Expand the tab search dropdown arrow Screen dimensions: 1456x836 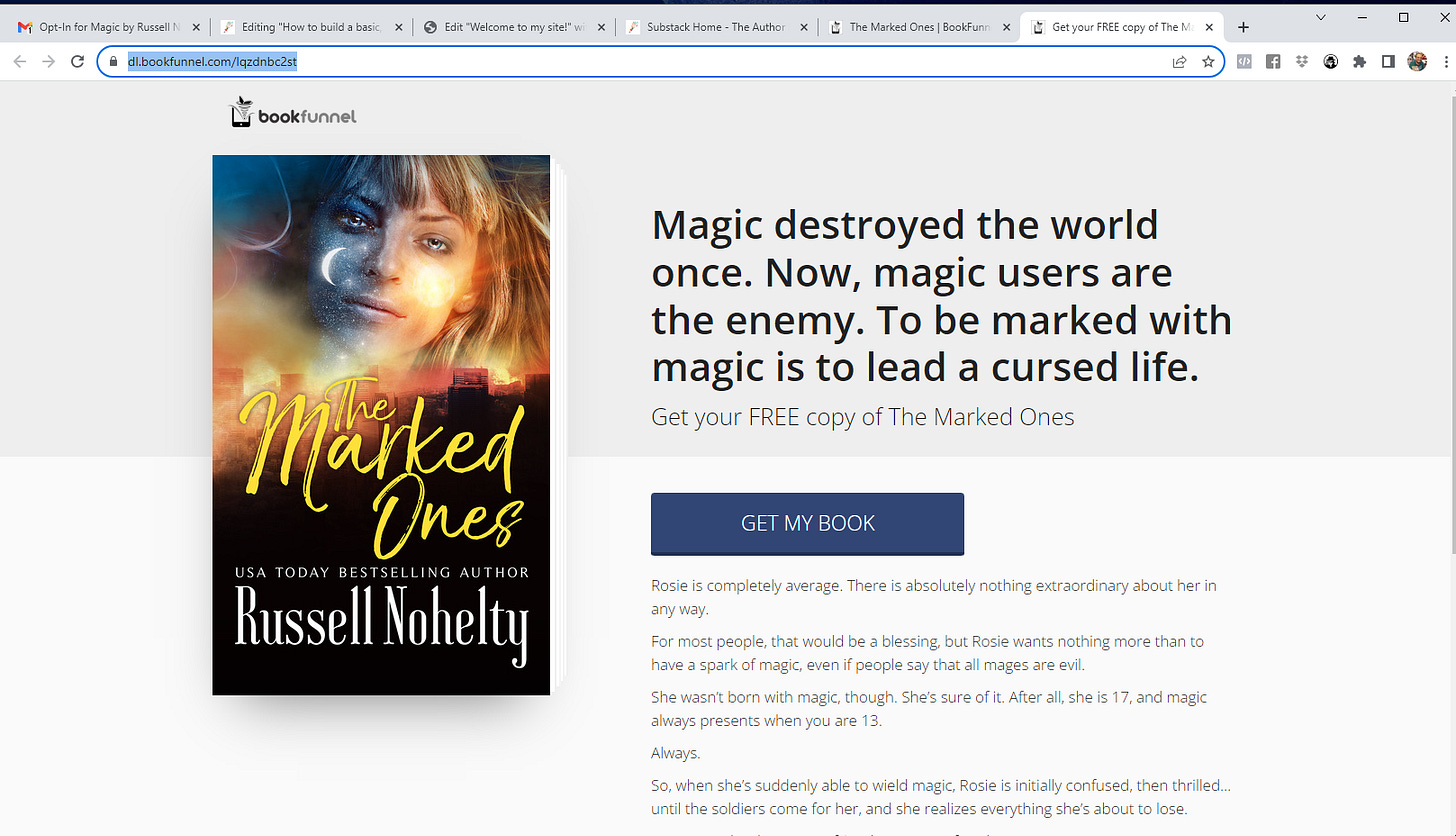[1321, 17]
